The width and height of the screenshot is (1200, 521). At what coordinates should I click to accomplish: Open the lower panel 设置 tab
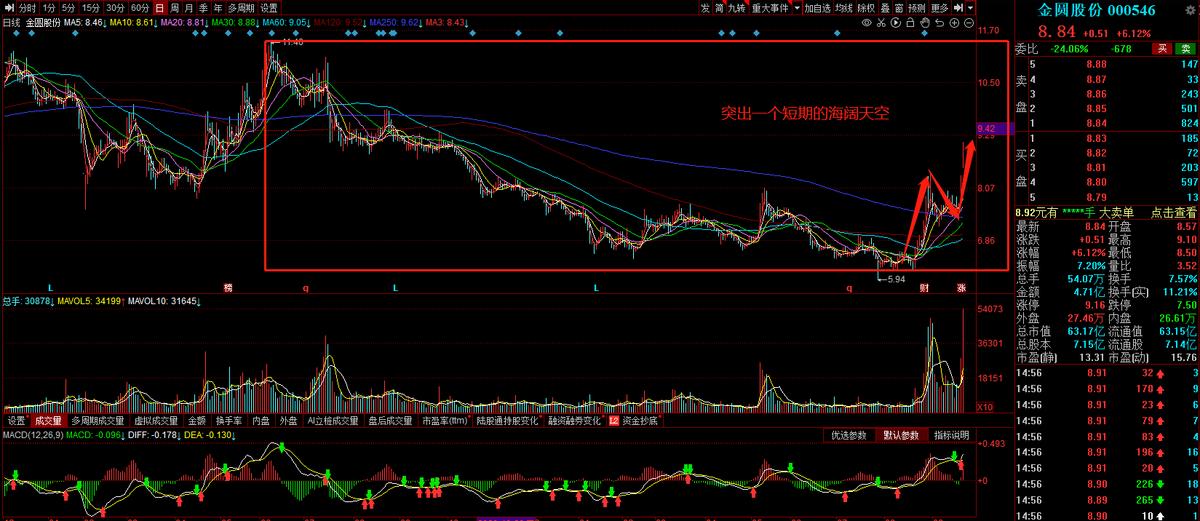click(16, 421)
